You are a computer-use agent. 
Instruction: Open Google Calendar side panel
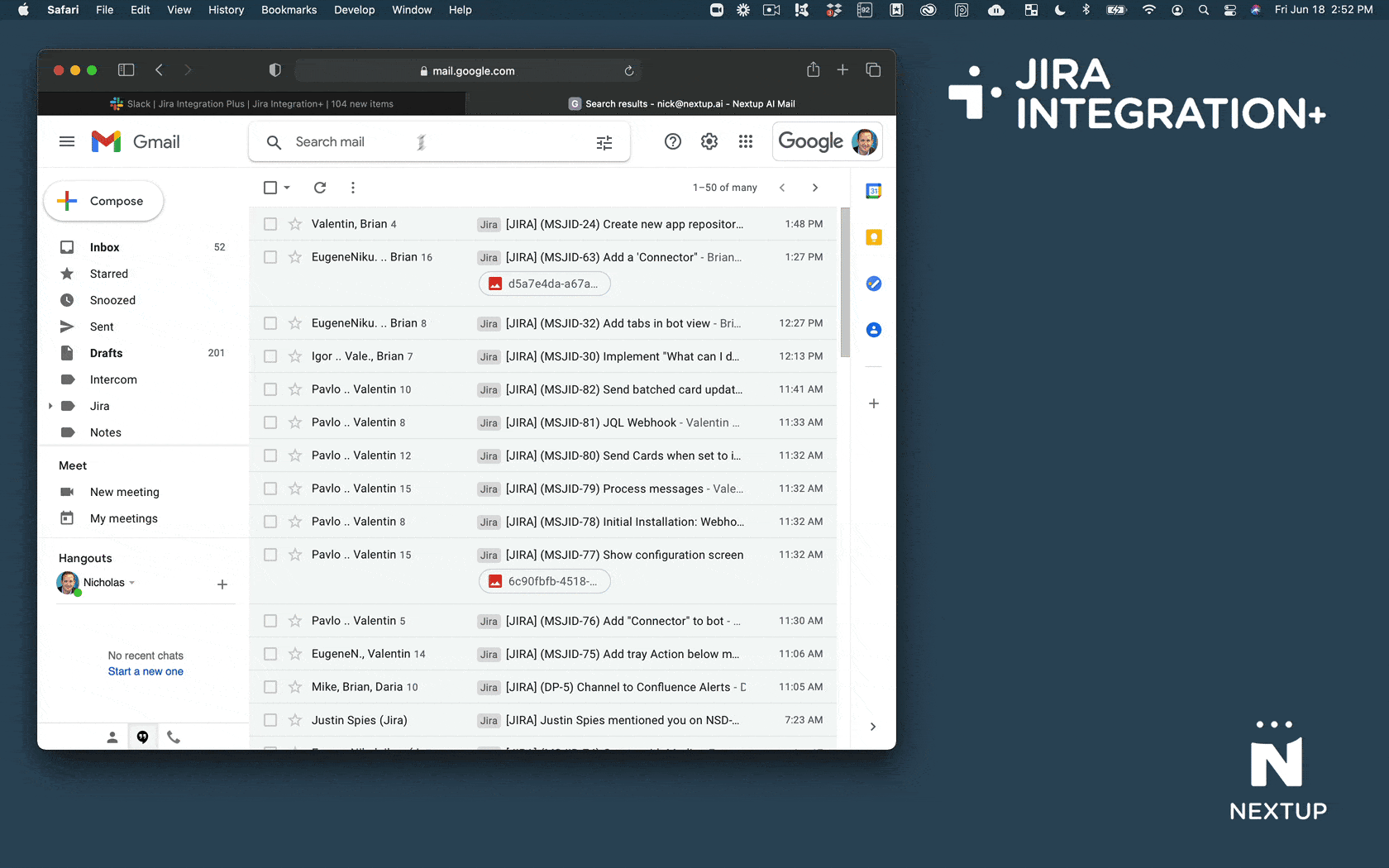tap(874, 191)
